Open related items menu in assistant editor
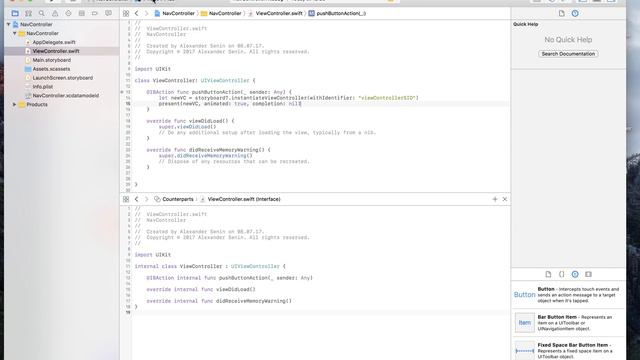Screen dimensions: 640x360 pyautogui.click(x=126, y=199)
